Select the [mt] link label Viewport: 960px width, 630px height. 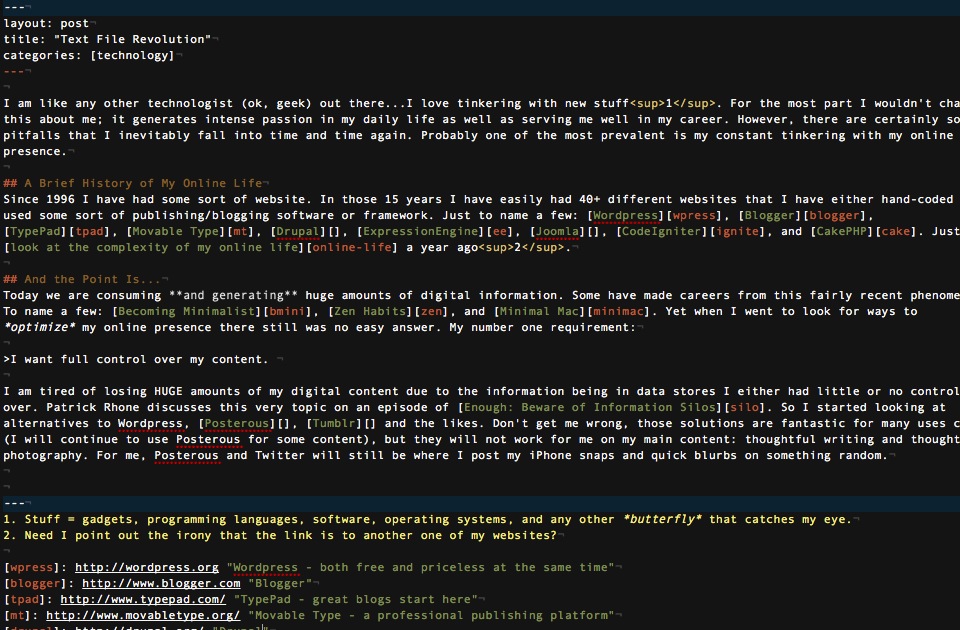click(19, 615)
